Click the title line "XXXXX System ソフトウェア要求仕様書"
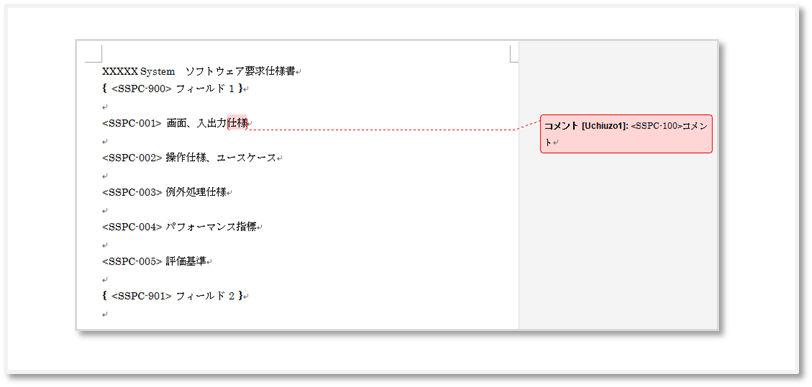Screen dimensions: 812x387 pos(199,71)
